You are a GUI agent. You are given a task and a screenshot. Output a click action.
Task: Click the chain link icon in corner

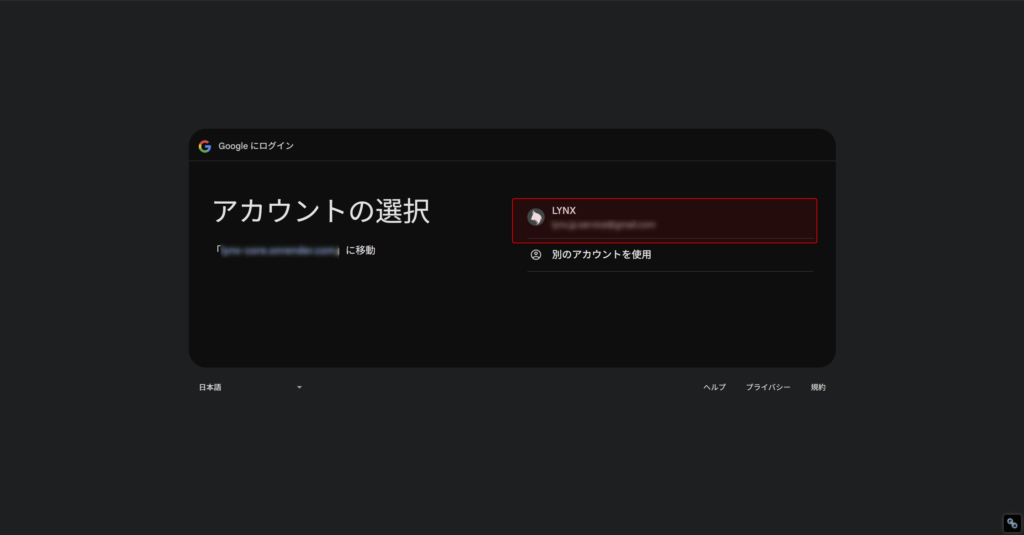coord(1011,523)
